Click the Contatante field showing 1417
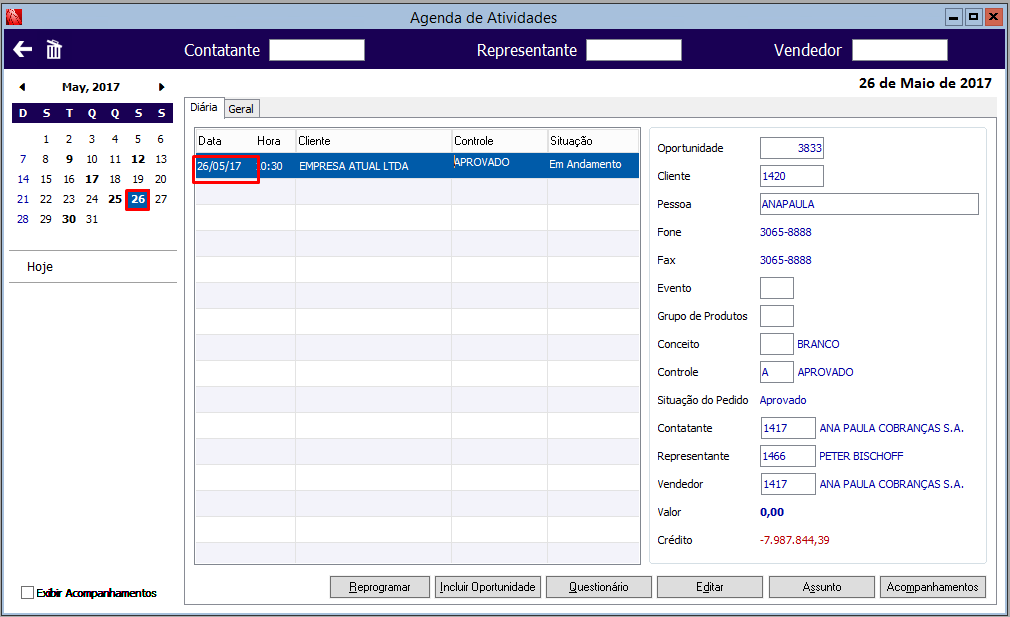 click(x=788, y=428)
